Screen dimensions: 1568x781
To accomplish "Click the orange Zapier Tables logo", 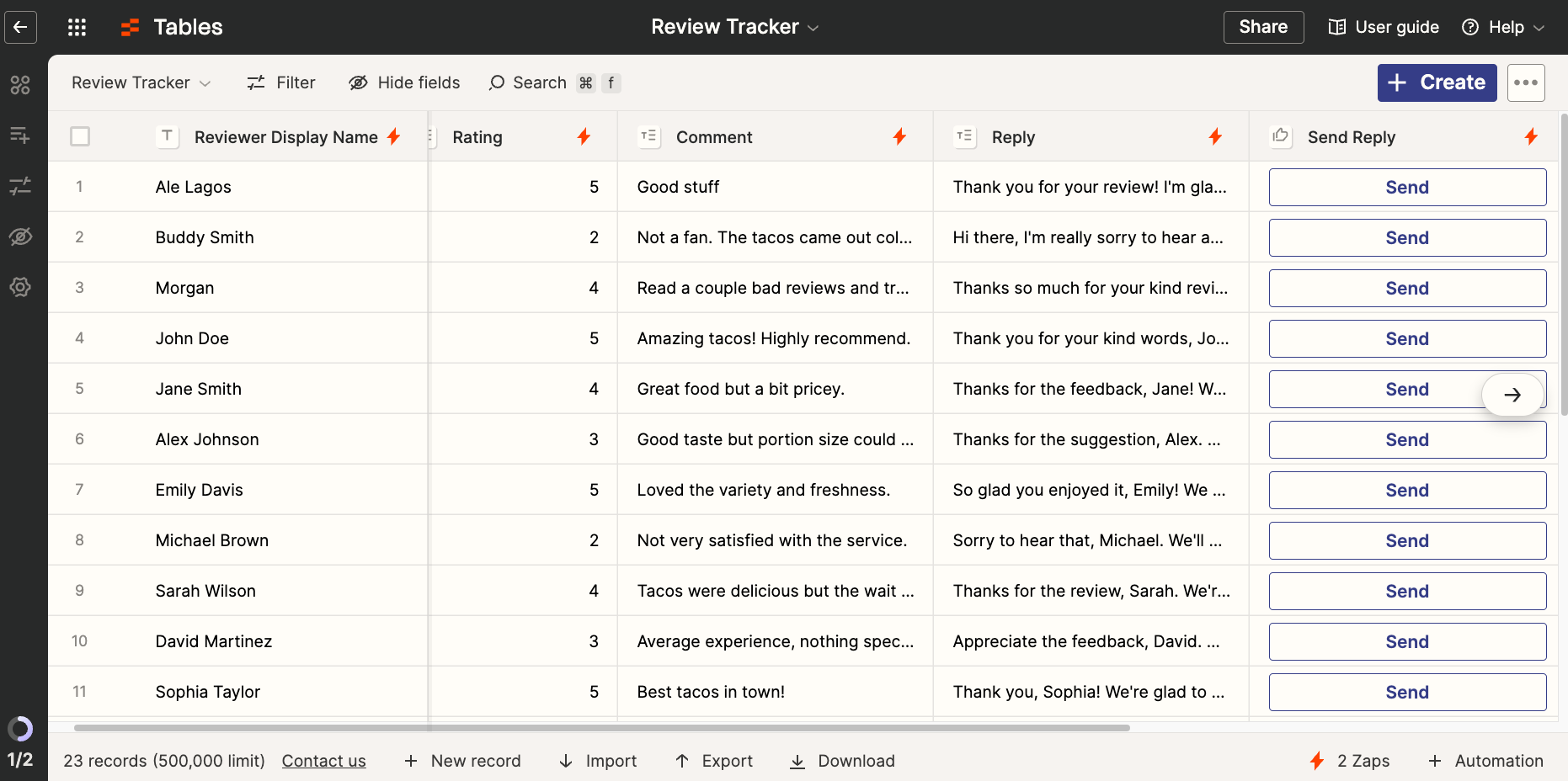I will click(x=129, y=27).
